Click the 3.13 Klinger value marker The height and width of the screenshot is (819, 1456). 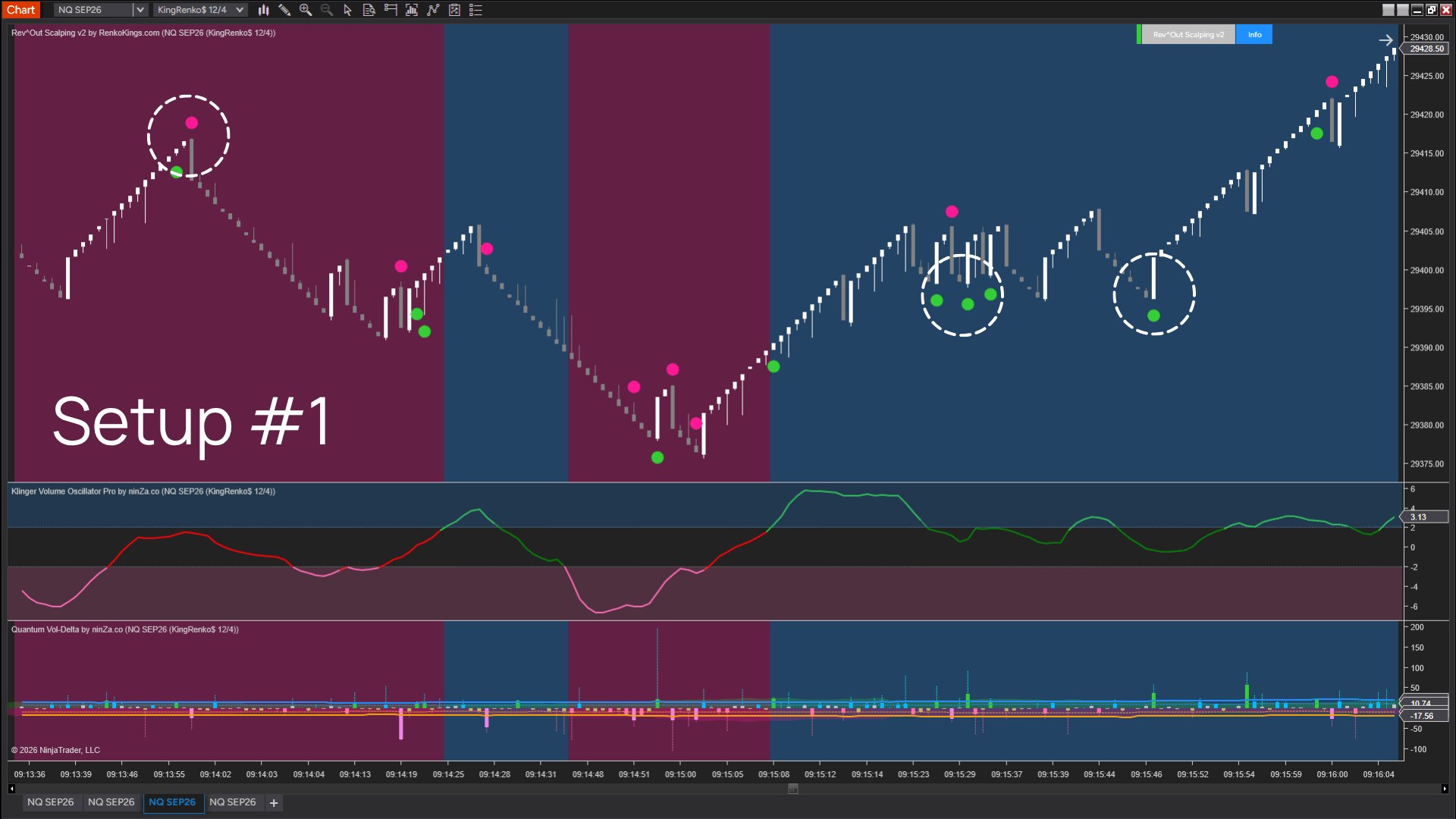[x=1425, y=517]
